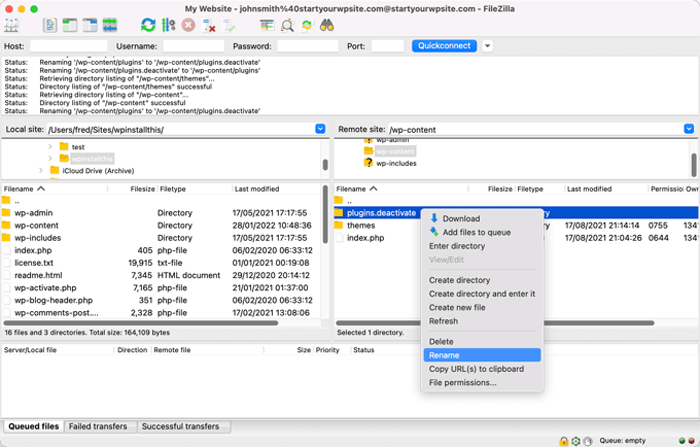Click the green refresh file lists icon

(x=148, y=25)
